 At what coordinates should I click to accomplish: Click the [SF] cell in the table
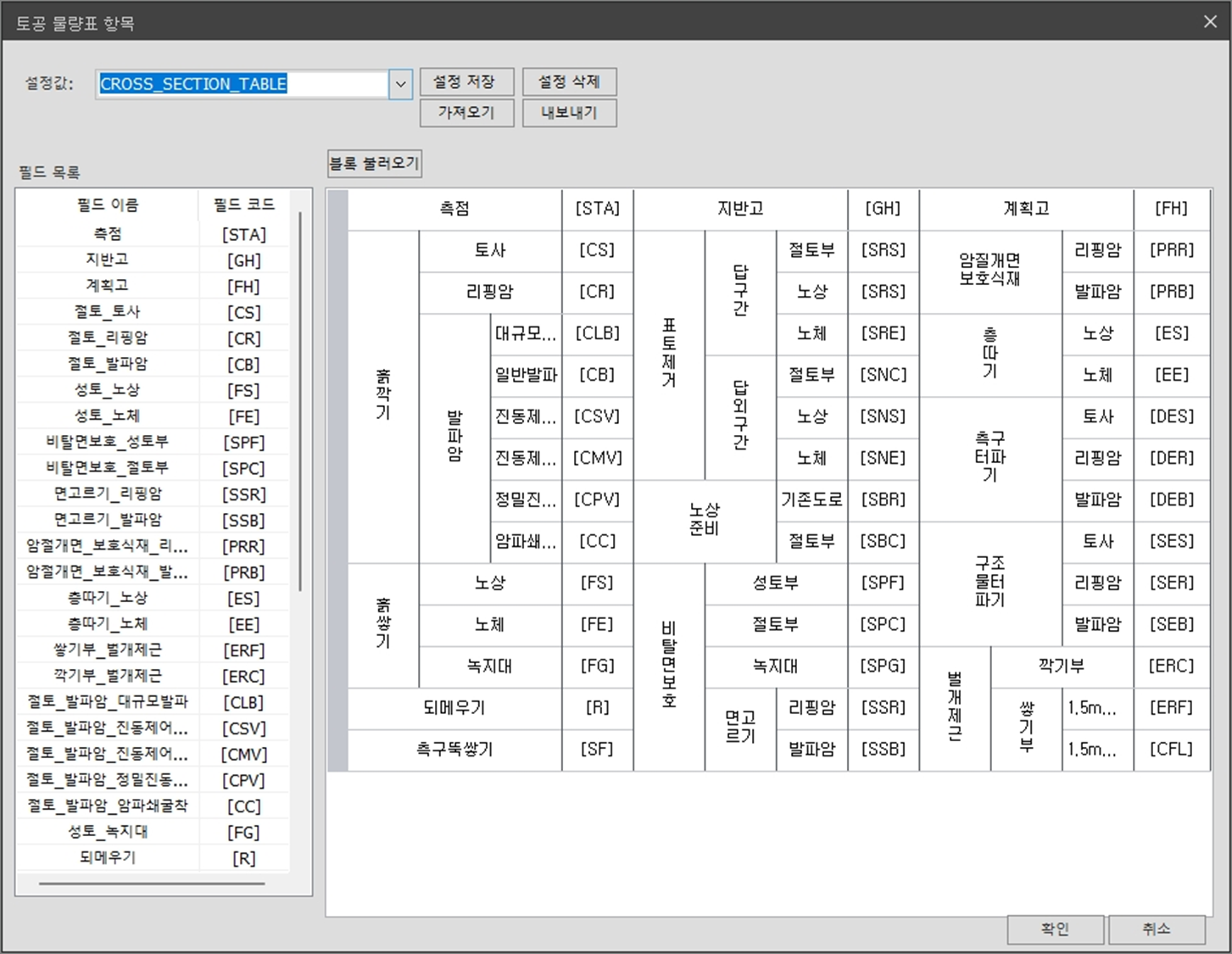coord(598,750)
